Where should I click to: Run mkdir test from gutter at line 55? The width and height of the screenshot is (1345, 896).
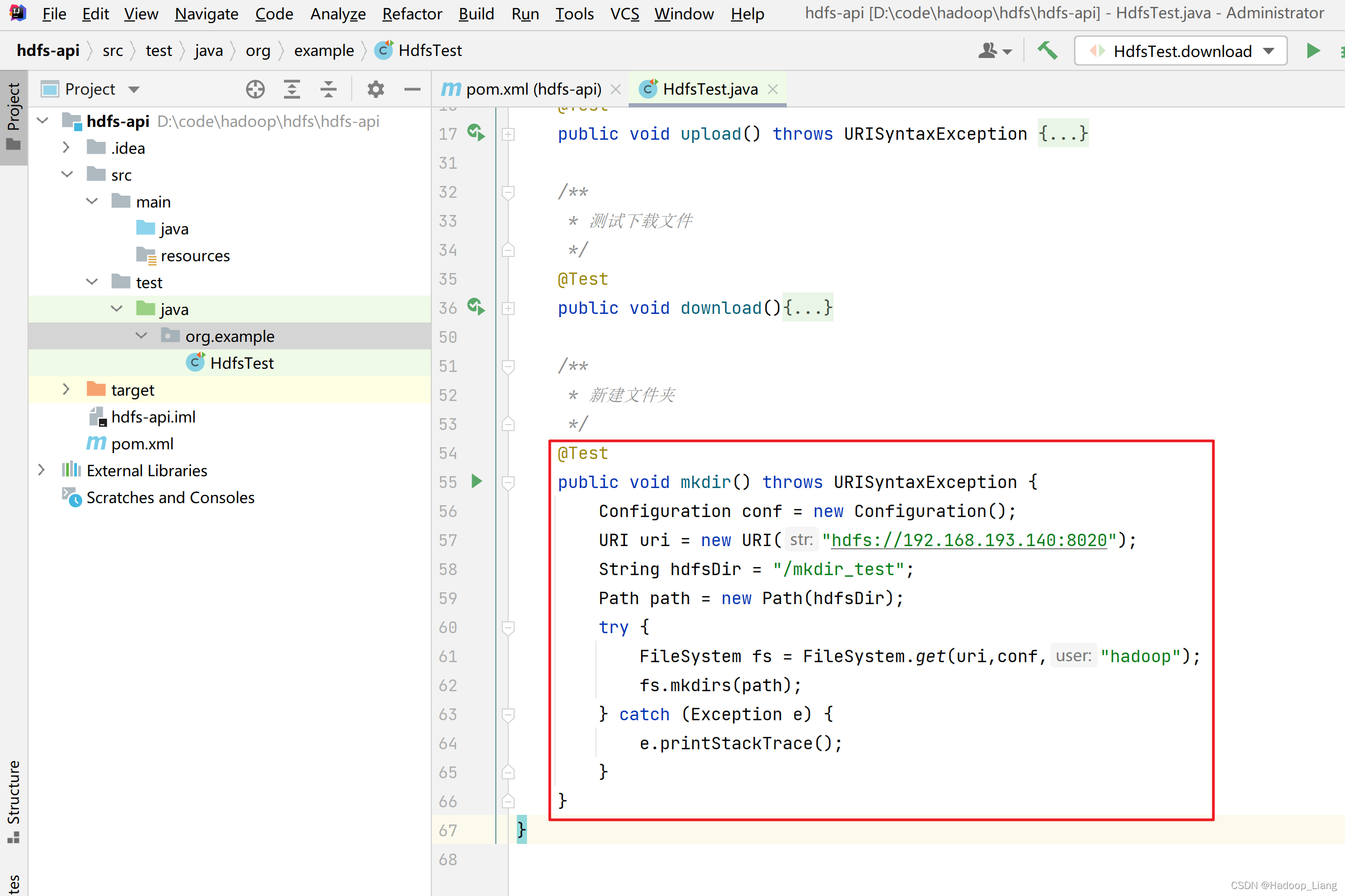[x=476, y=481]
